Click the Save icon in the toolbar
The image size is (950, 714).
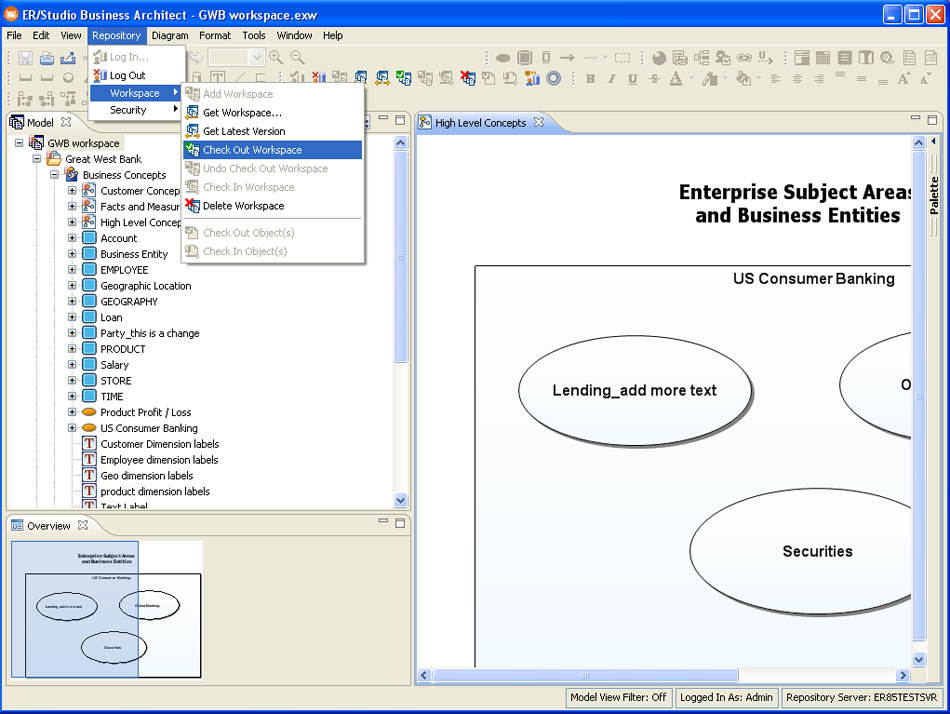[x=25, y=58]
